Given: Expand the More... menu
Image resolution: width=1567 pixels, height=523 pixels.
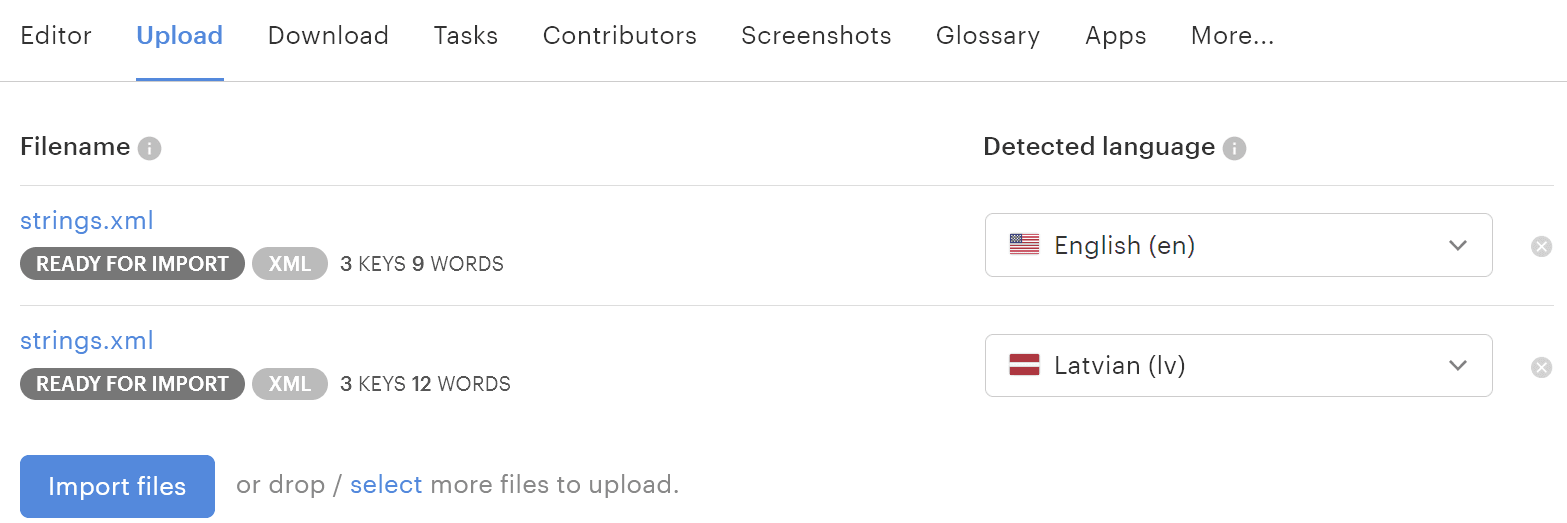Looking at the screenshot, I should pos(1232,36).
